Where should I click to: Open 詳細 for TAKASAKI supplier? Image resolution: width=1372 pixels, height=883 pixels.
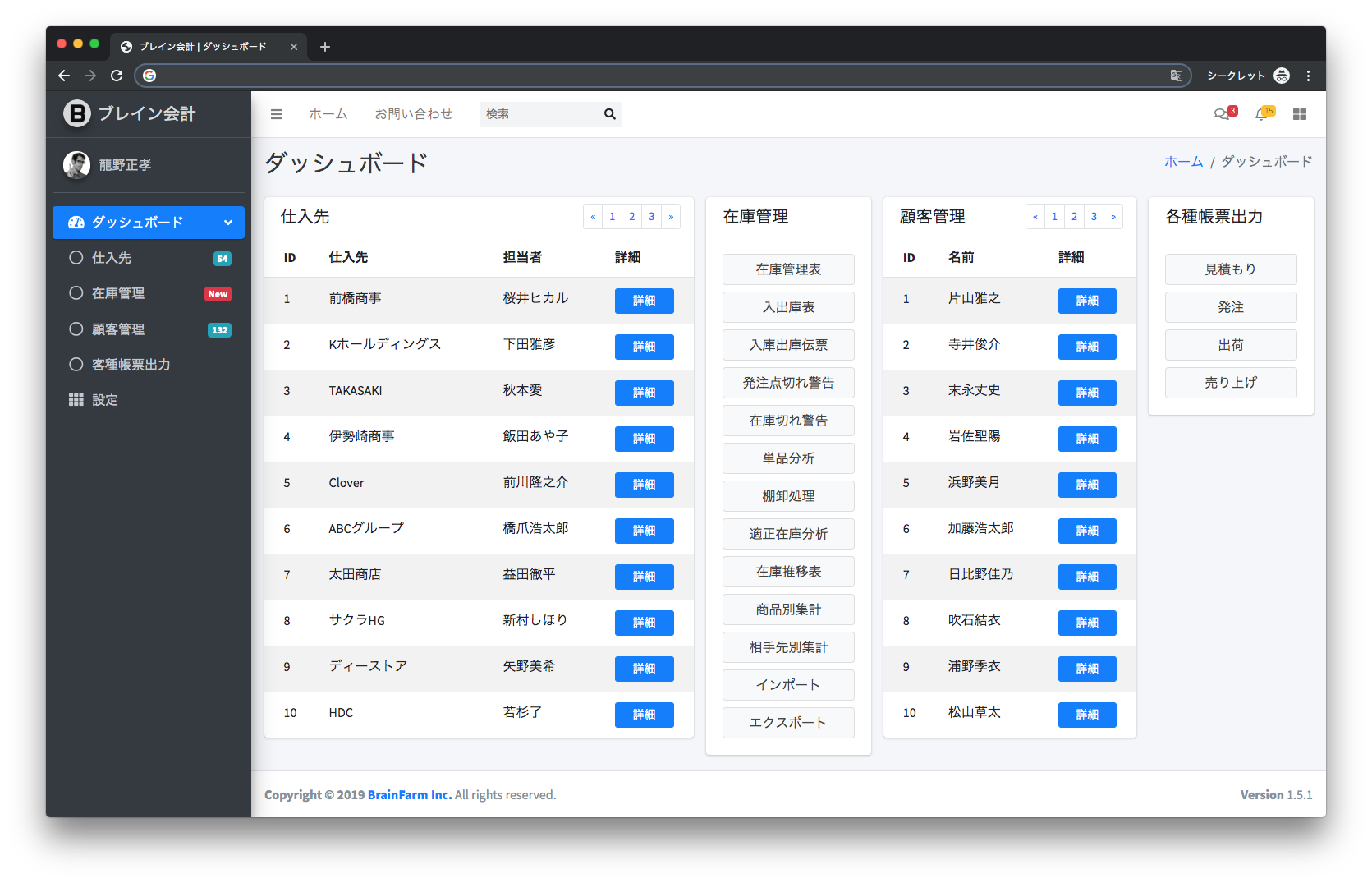(645, 393)
